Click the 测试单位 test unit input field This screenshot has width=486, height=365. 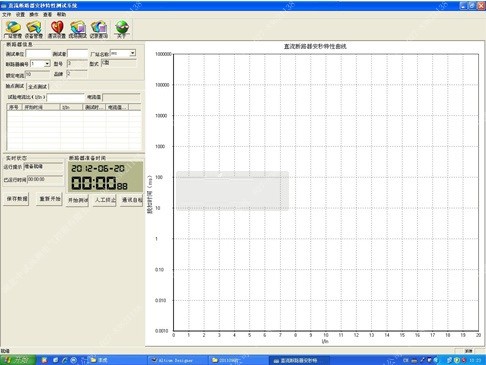tap(38, 54)
